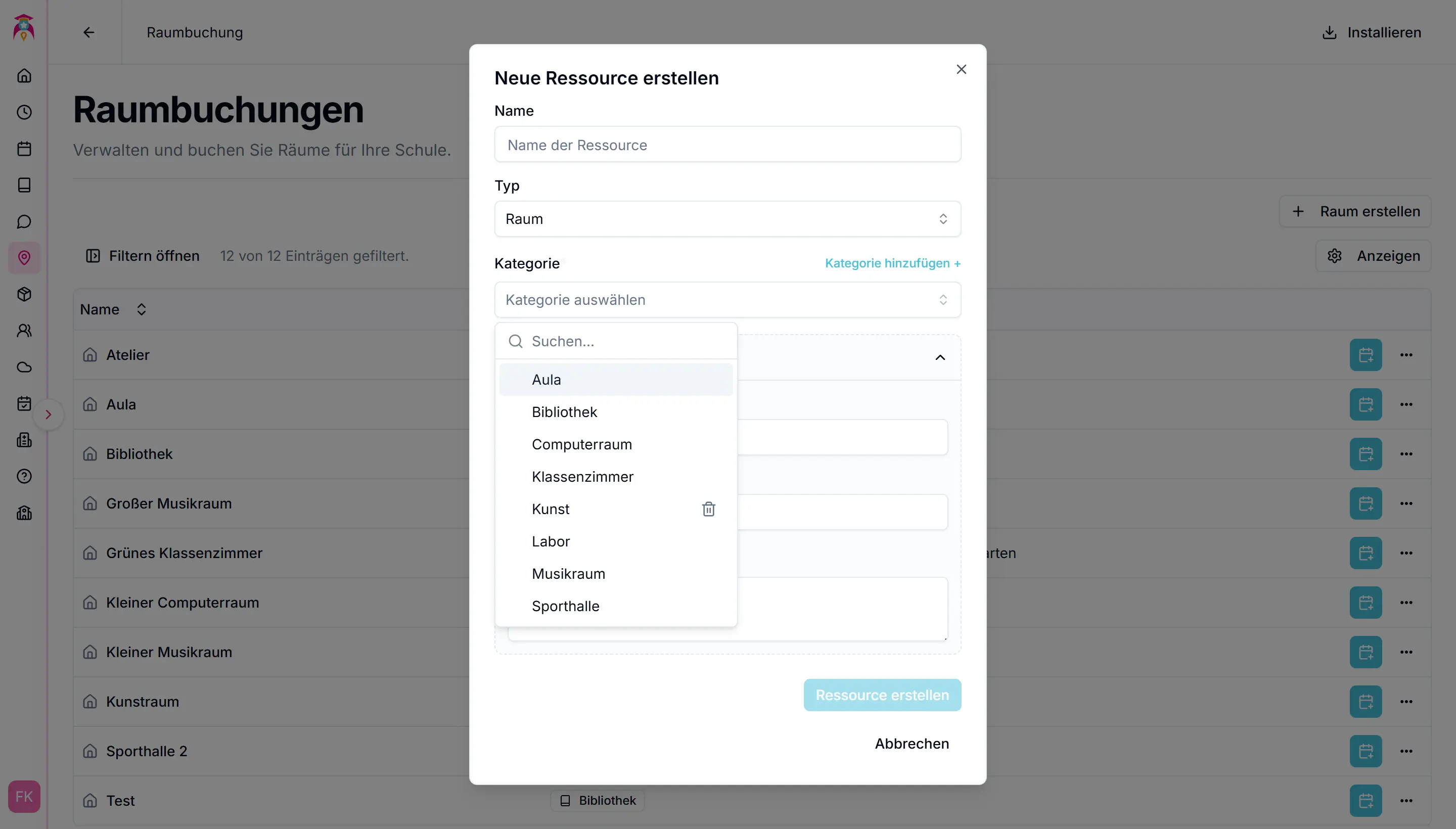
Task: Open the cloud icon in sidebar
Action: (x=24, y=367)
